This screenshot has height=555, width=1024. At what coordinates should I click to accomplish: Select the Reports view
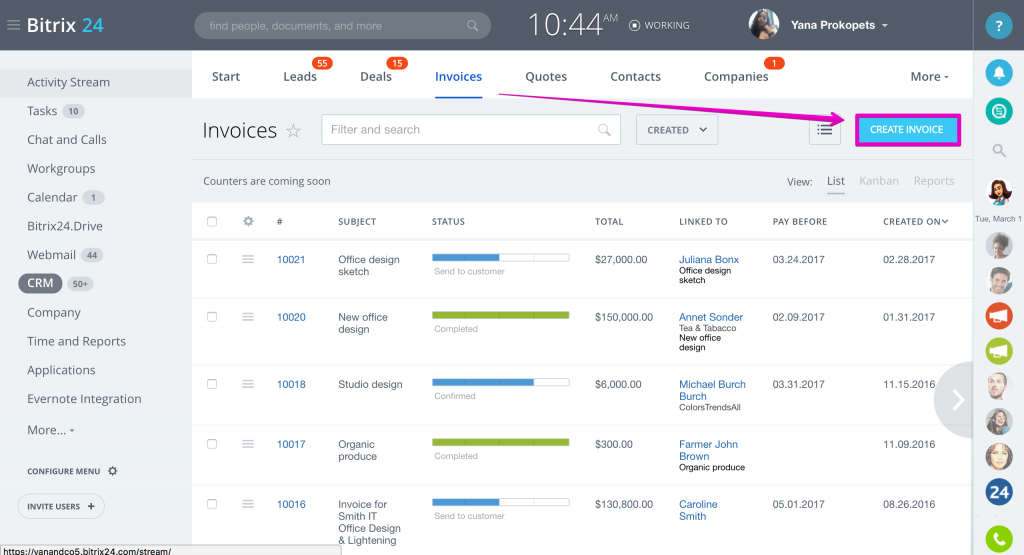coord(934,181)
